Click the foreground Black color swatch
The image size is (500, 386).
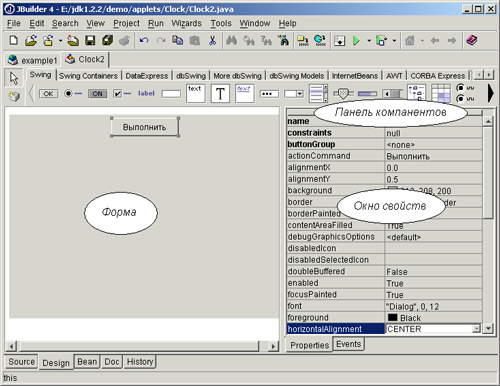coord(393,317)
